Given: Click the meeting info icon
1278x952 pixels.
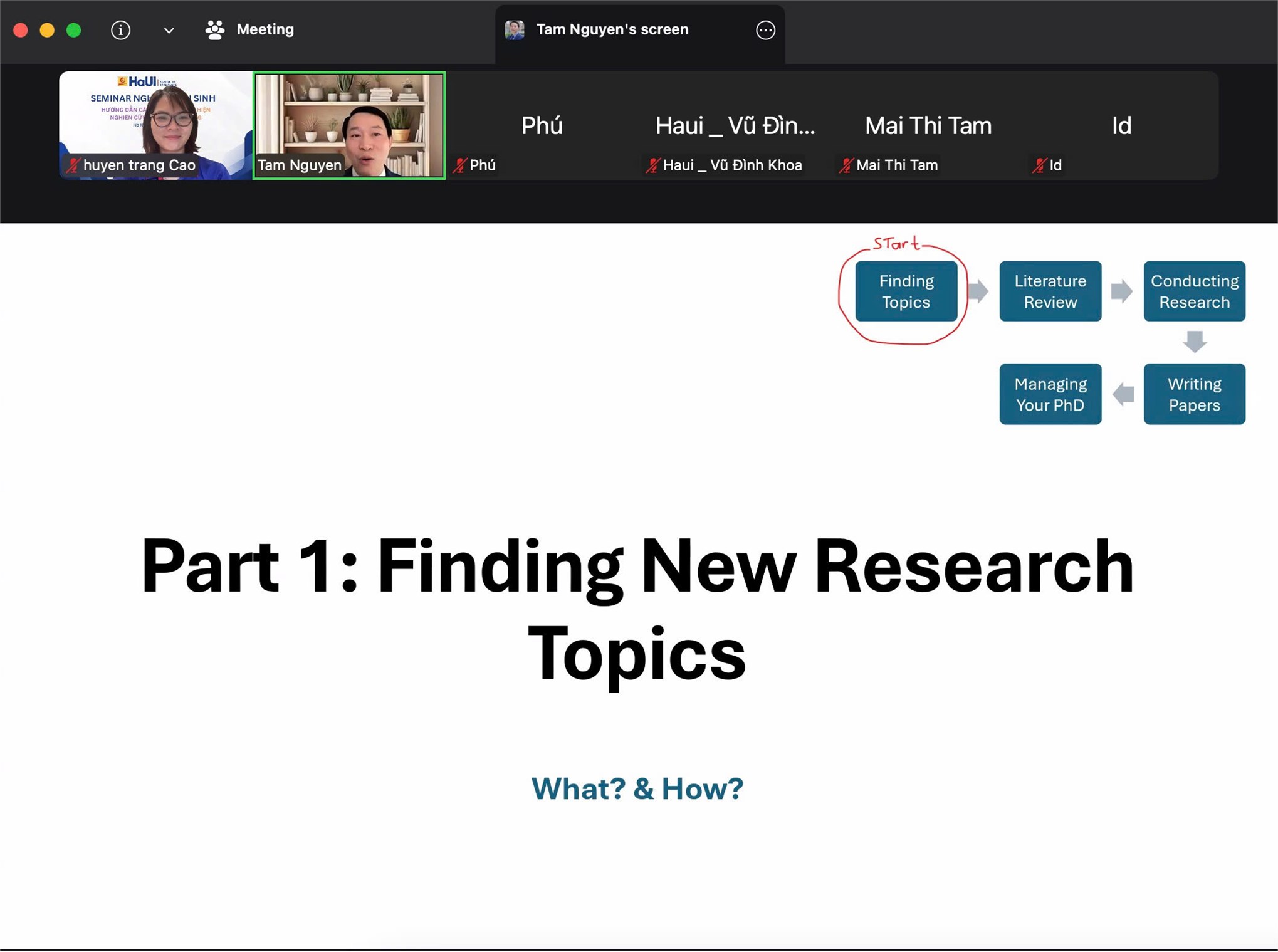Looking at the screenshot, I should click(x=120, y=29).
